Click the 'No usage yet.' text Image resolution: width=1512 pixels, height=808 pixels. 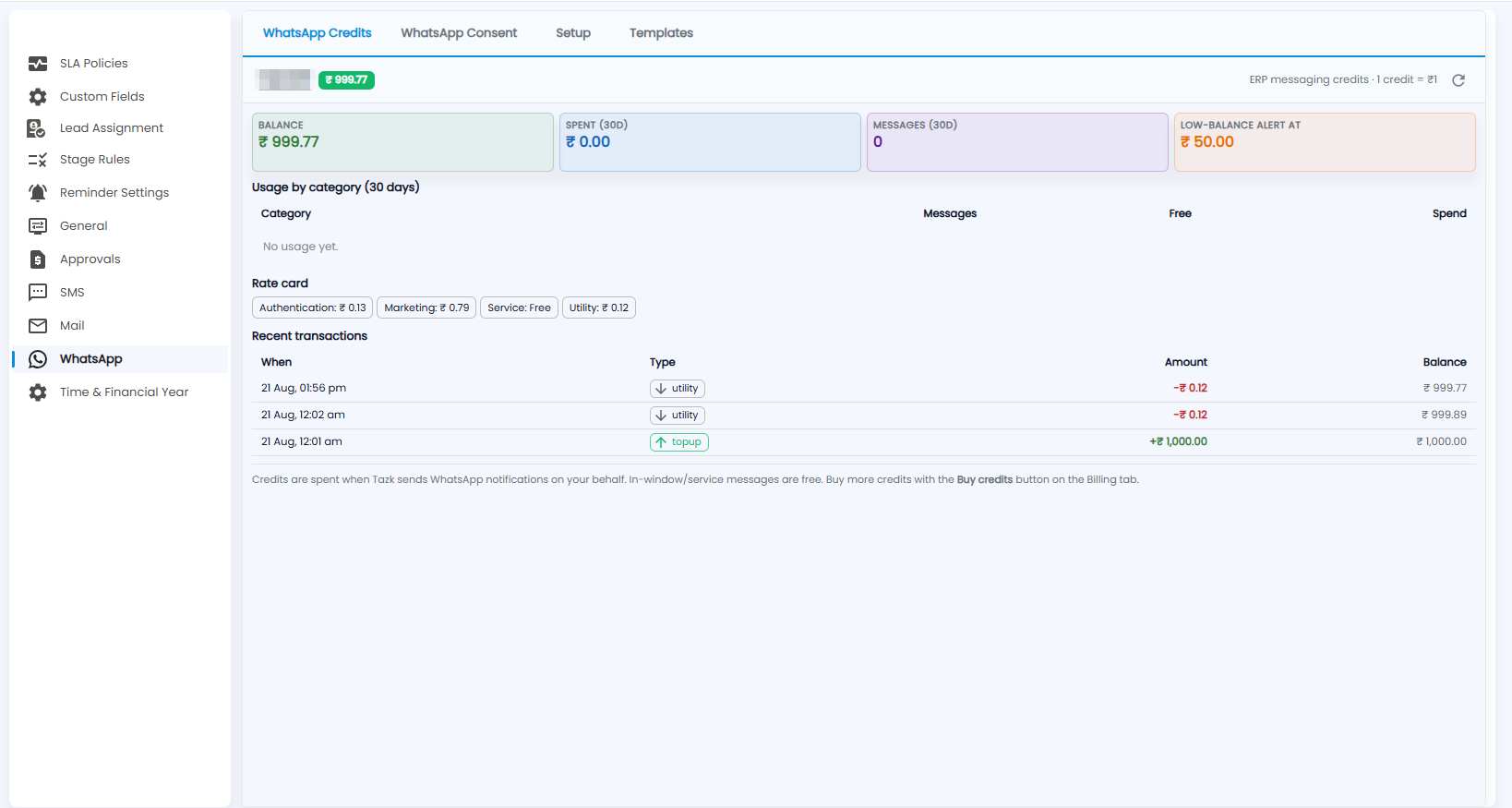tap(301, 247)
